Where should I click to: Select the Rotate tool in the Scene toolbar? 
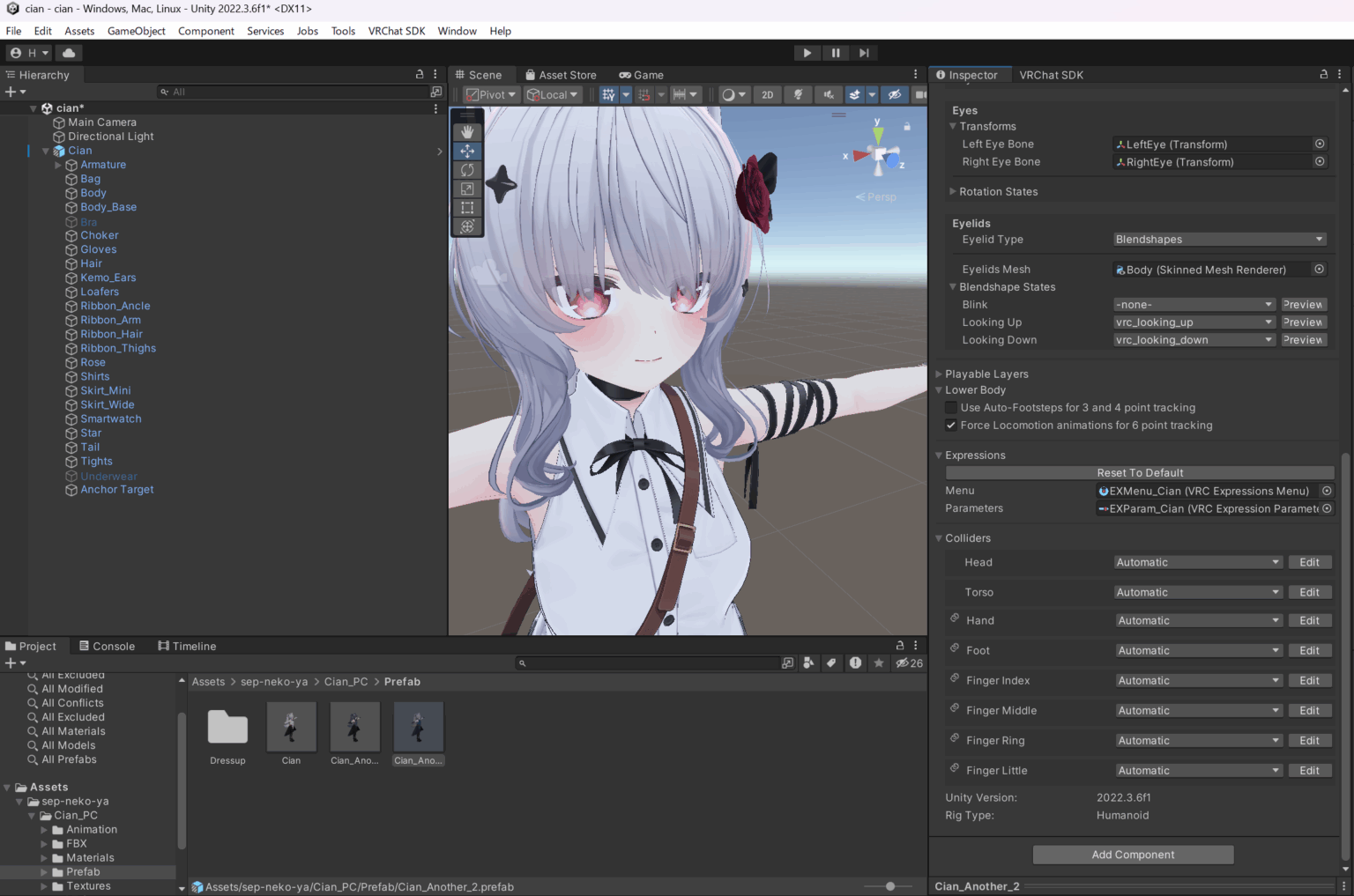coord(467,170)
